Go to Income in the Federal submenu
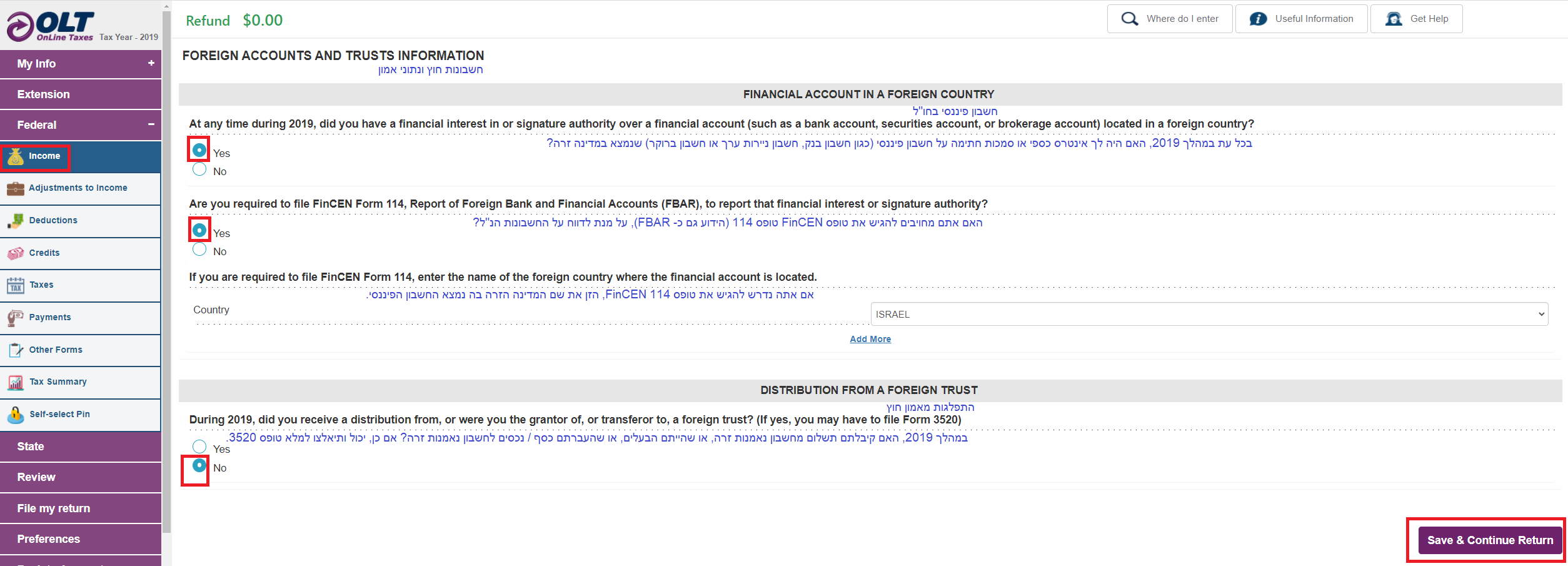The height and width of the screenshot is (566, 1568). [x=81, y=156]
